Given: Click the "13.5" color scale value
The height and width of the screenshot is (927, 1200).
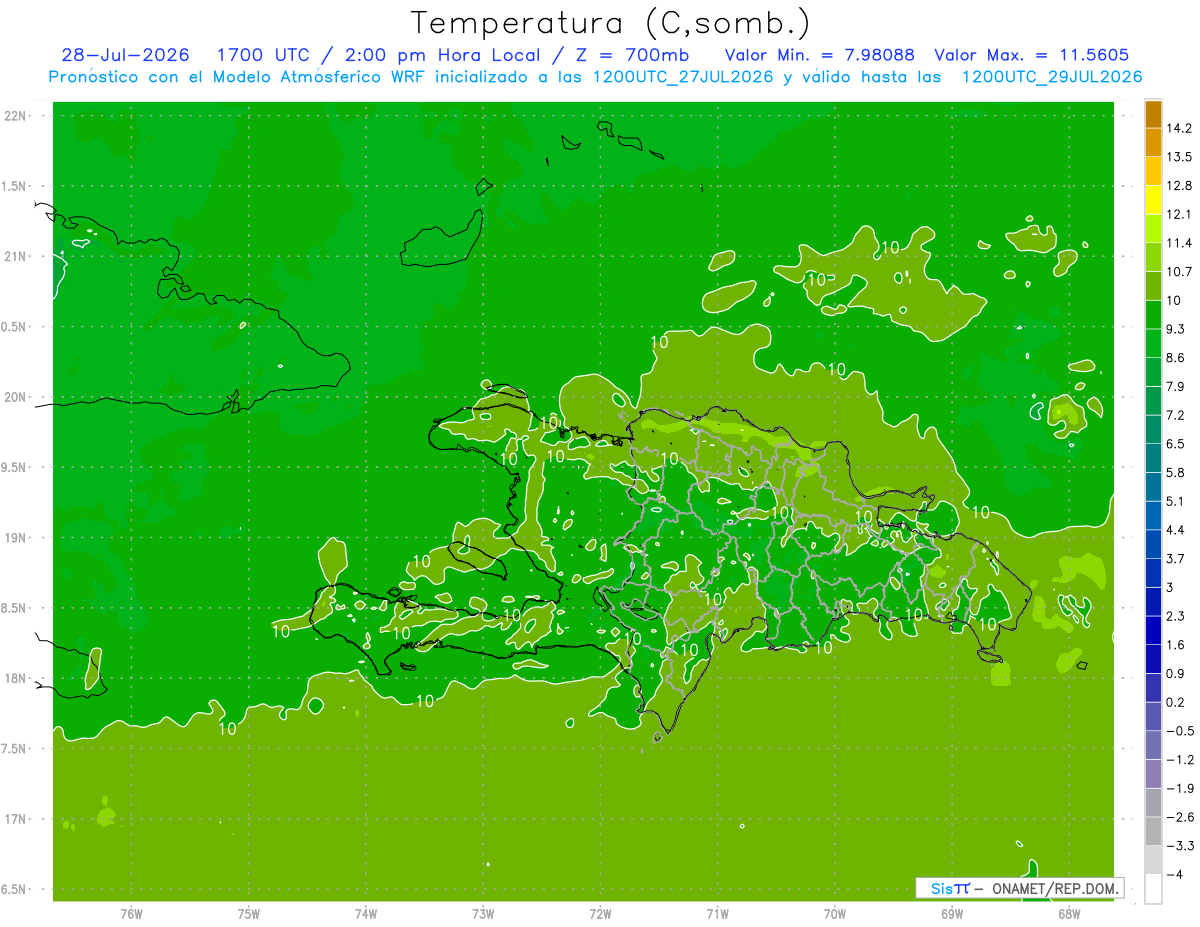Looking at the screenshot, I should [1180, 157].
